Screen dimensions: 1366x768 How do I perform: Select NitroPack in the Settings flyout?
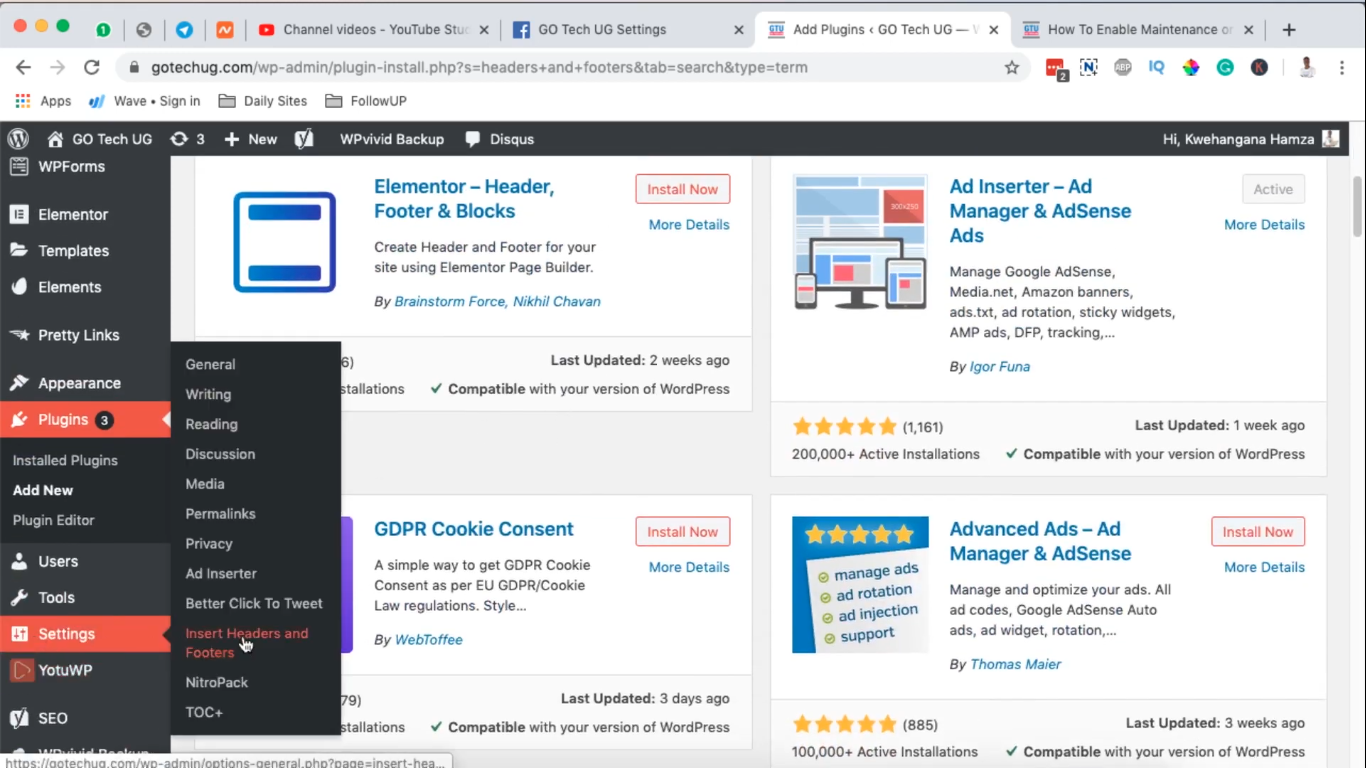(217, 682)
